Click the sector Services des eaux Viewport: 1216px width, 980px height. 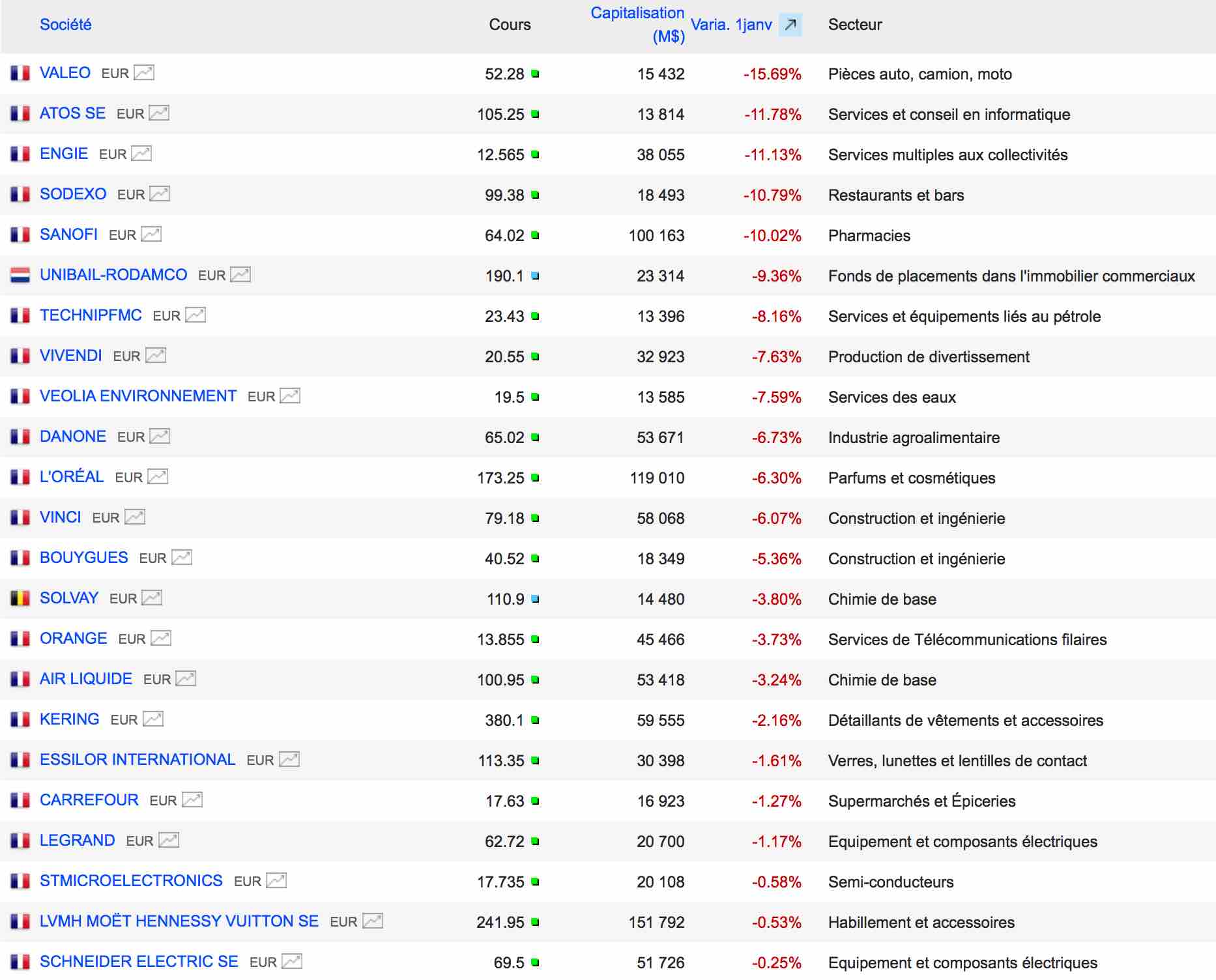892,397
